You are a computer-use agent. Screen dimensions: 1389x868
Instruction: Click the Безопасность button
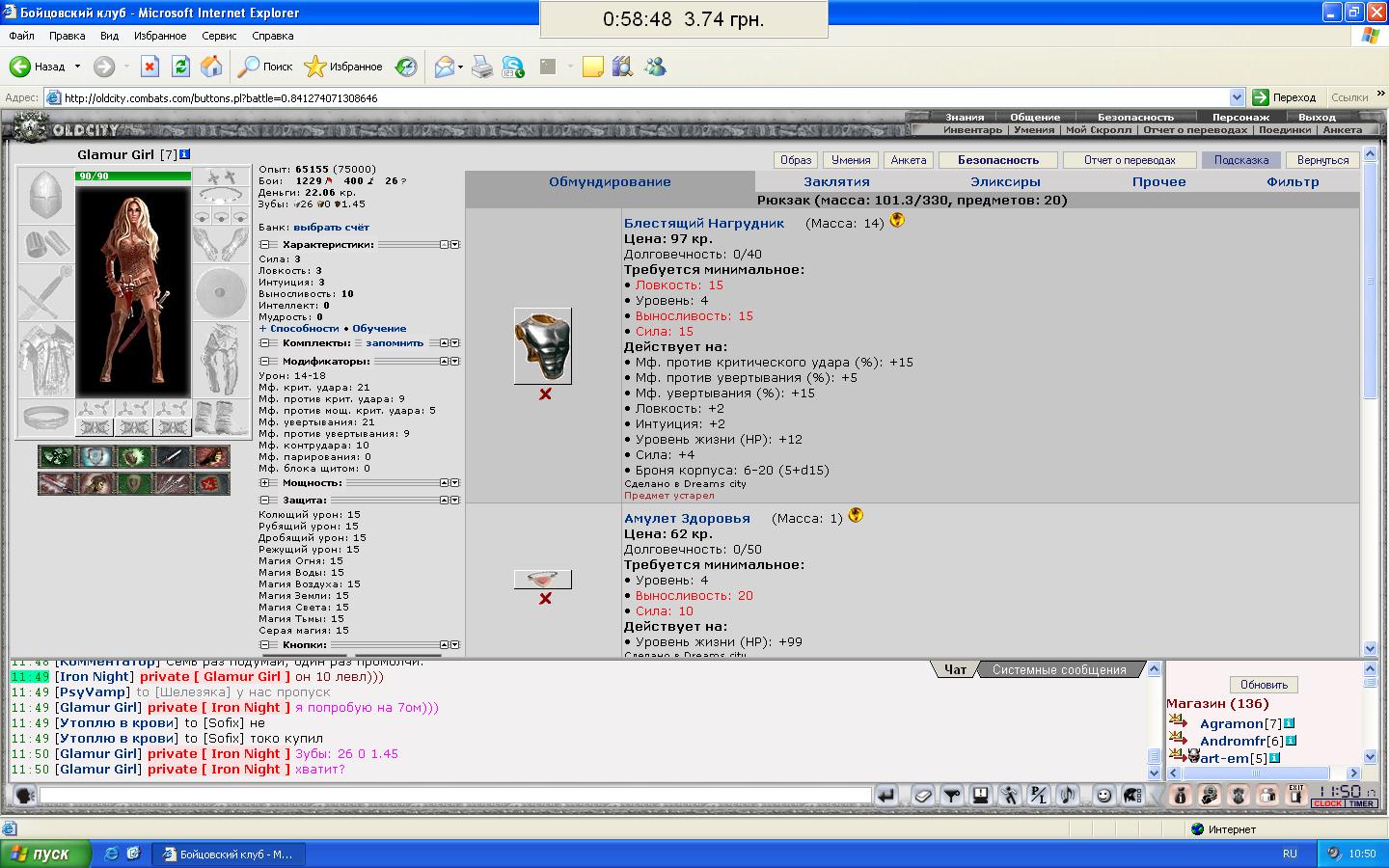tap(998, 160)
